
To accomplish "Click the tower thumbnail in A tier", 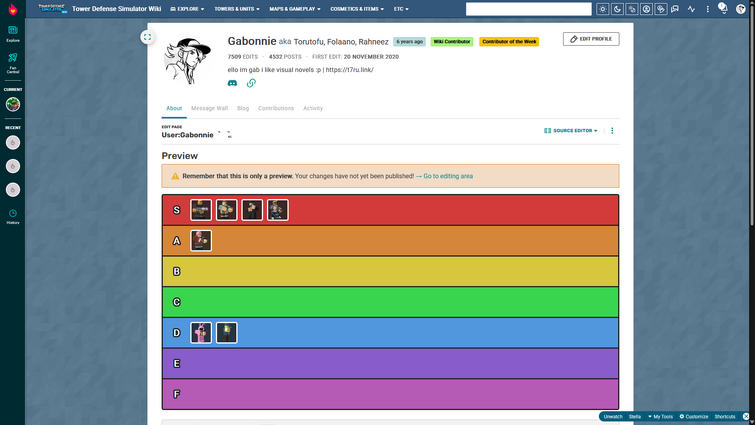I will (201, 241).
